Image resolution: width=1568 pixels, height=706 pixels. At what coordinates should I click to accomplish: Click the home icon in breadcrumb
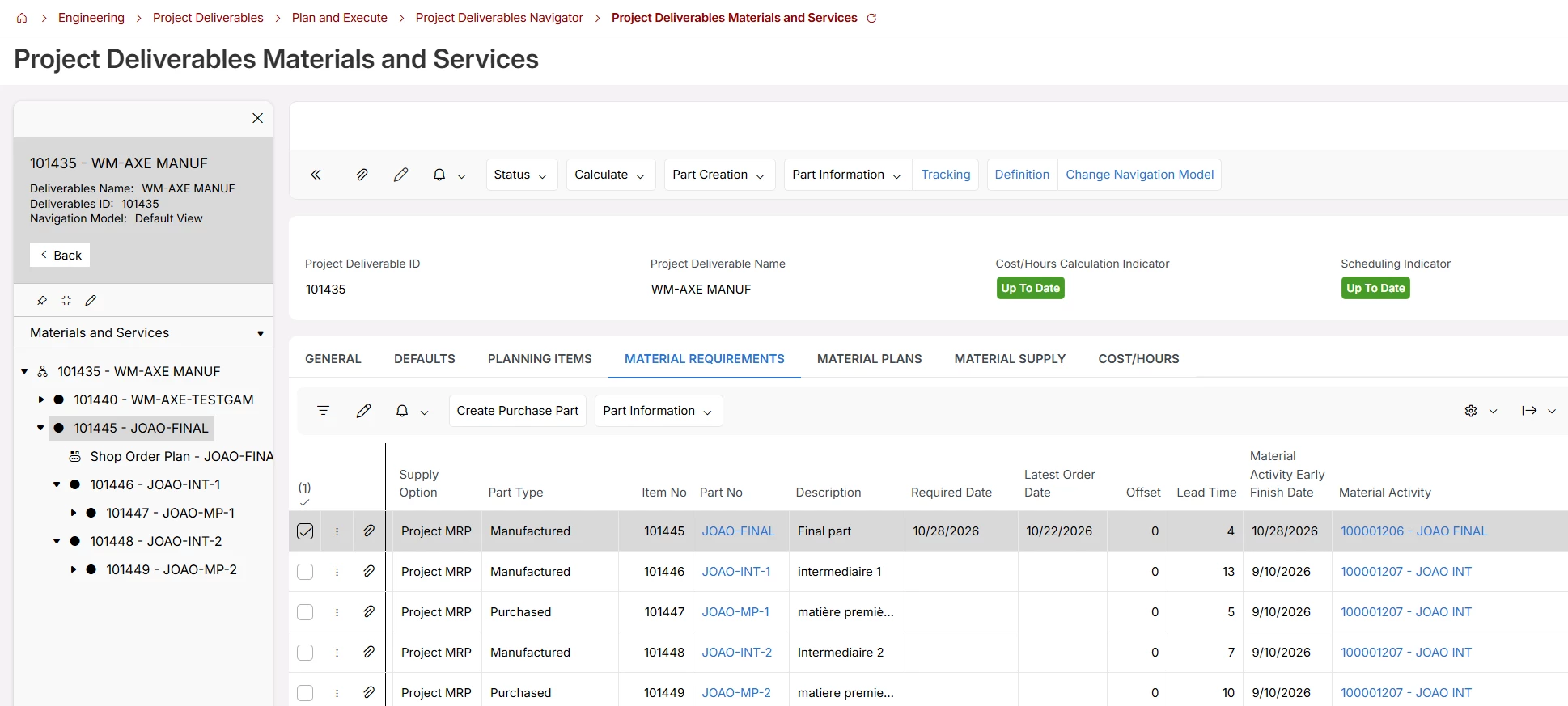[22, 18]
